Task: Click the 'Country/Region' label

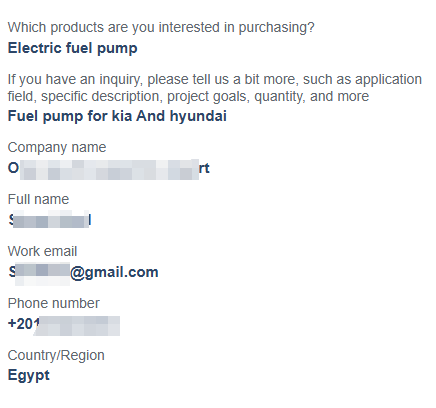Action: (56, 356)
